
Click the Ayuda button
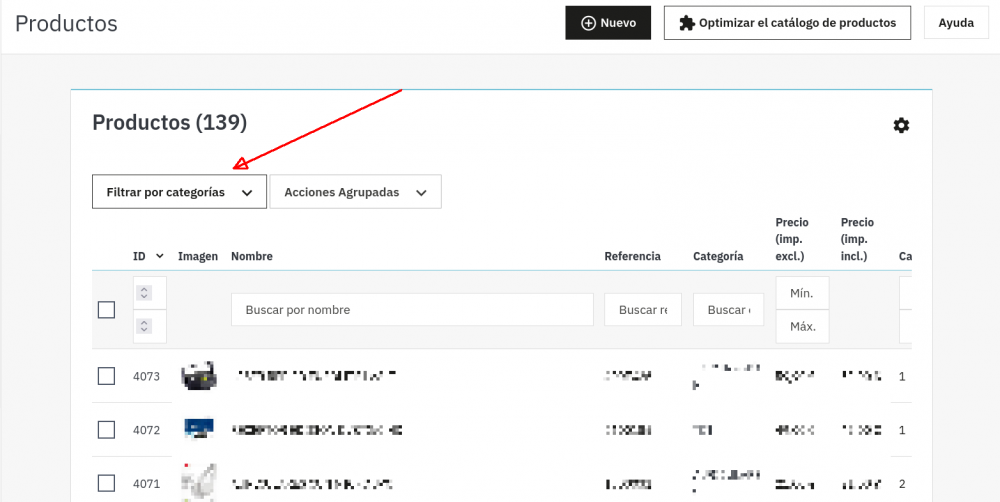click(956, 23)
